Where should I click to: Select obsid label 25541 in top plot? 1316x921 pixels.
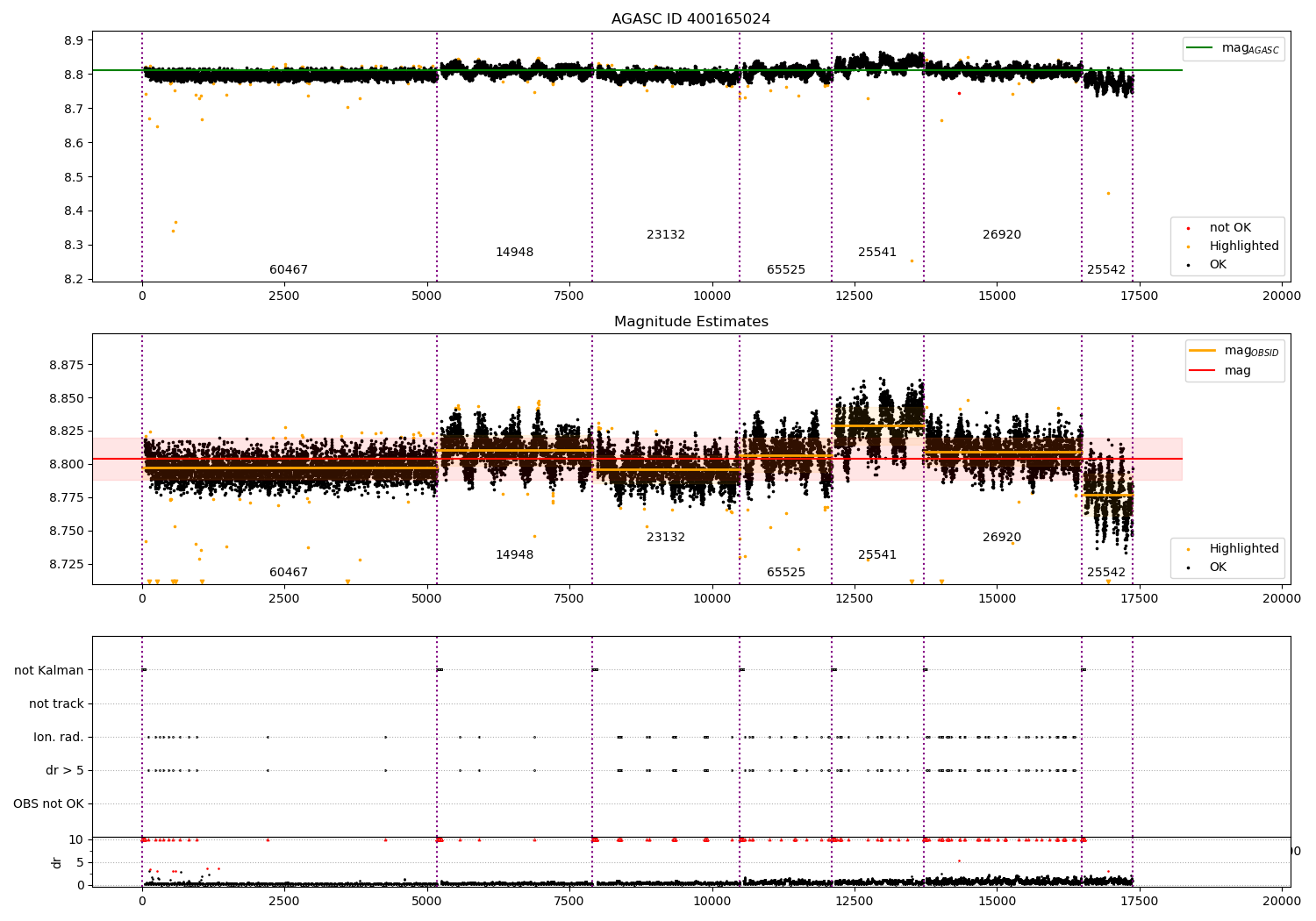pyautogui.click(x=877, y=252)
